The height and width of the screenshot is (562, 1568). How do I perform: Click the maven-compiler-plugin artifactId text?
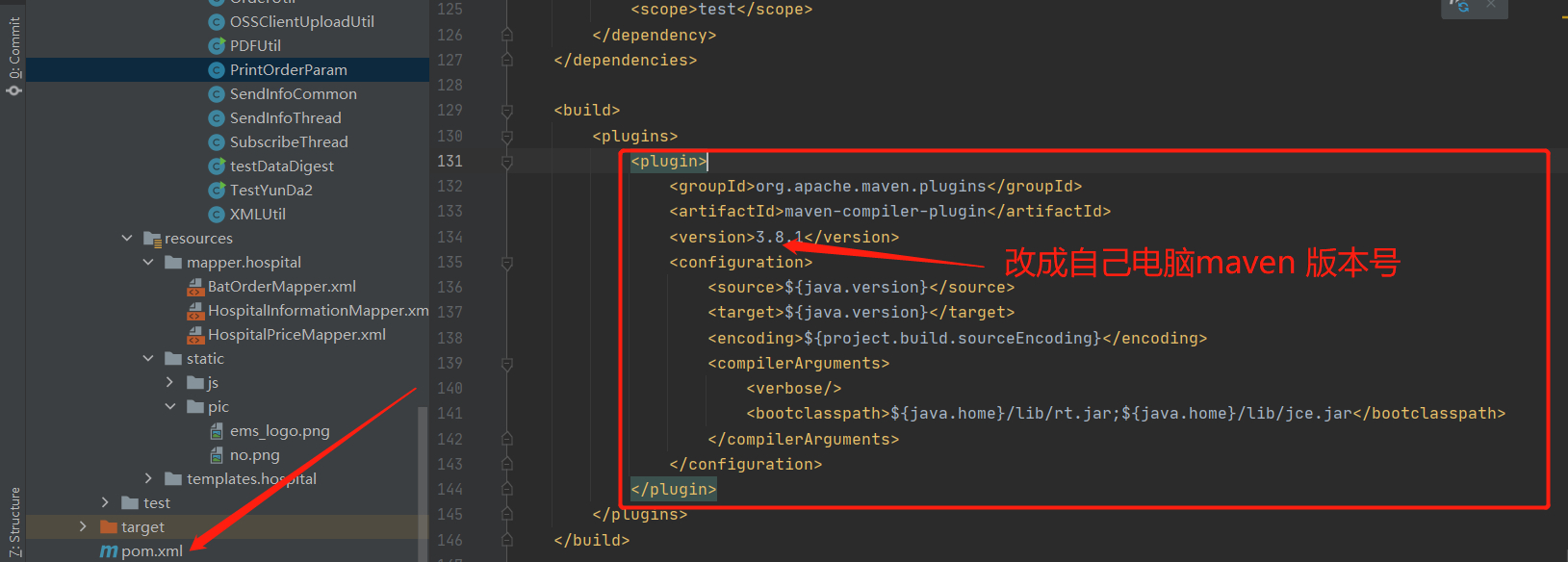[x=886, y=211]
